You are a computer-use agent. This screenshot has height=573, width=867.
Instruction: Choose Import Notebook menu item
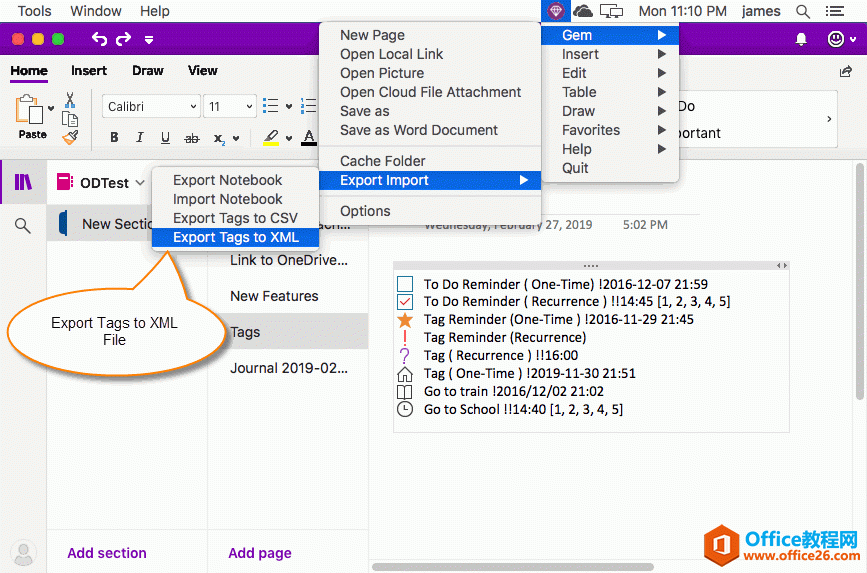point(235,199)
